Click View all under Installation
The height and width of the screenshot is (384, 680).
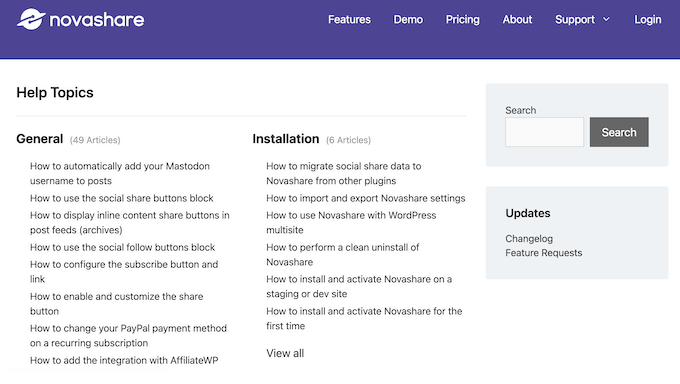click(x=285, y=353)
